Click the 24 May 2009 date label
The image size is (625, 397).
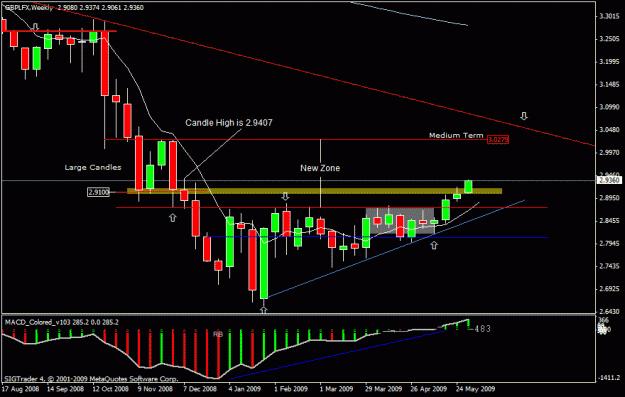point(476,389)
